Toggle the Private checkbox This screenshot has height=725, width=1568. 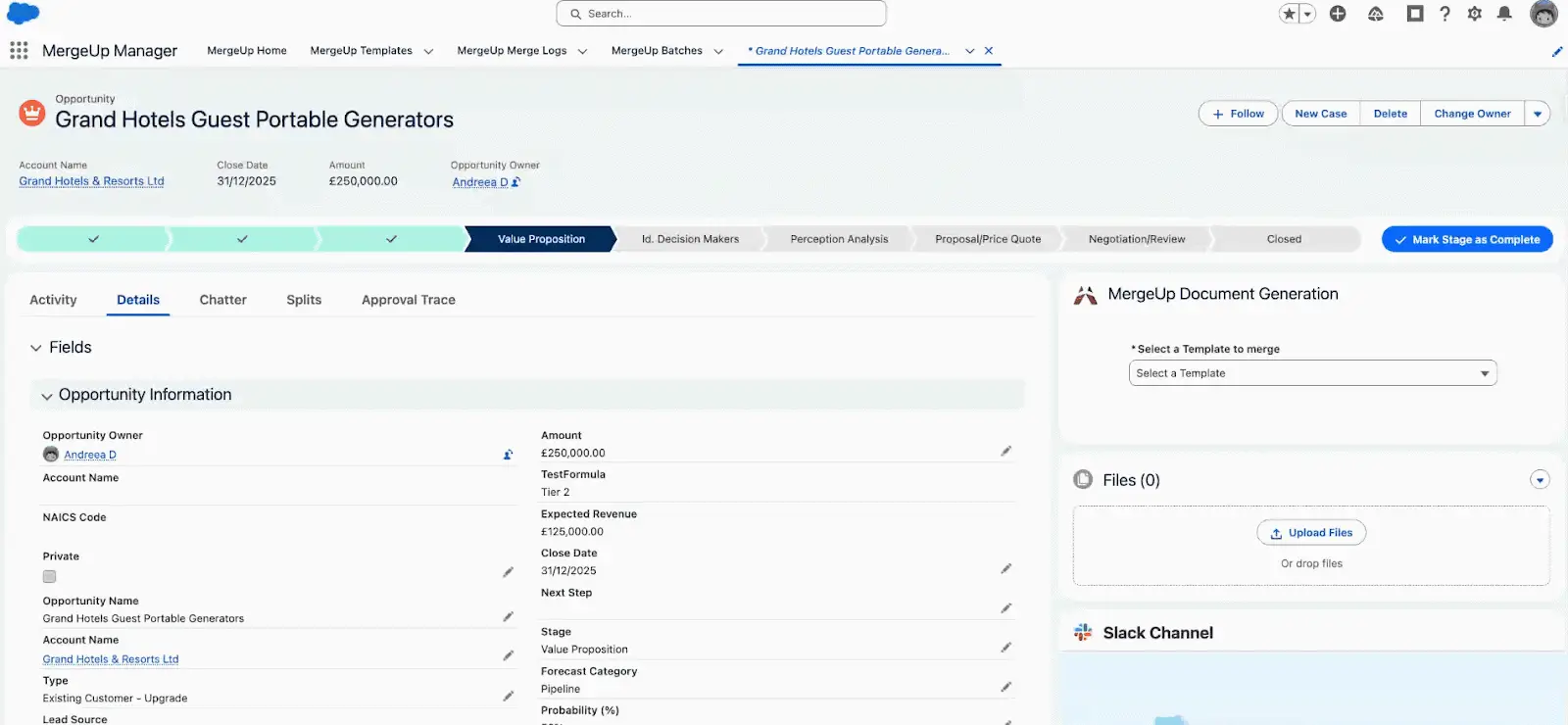click(x=50, y=577)
